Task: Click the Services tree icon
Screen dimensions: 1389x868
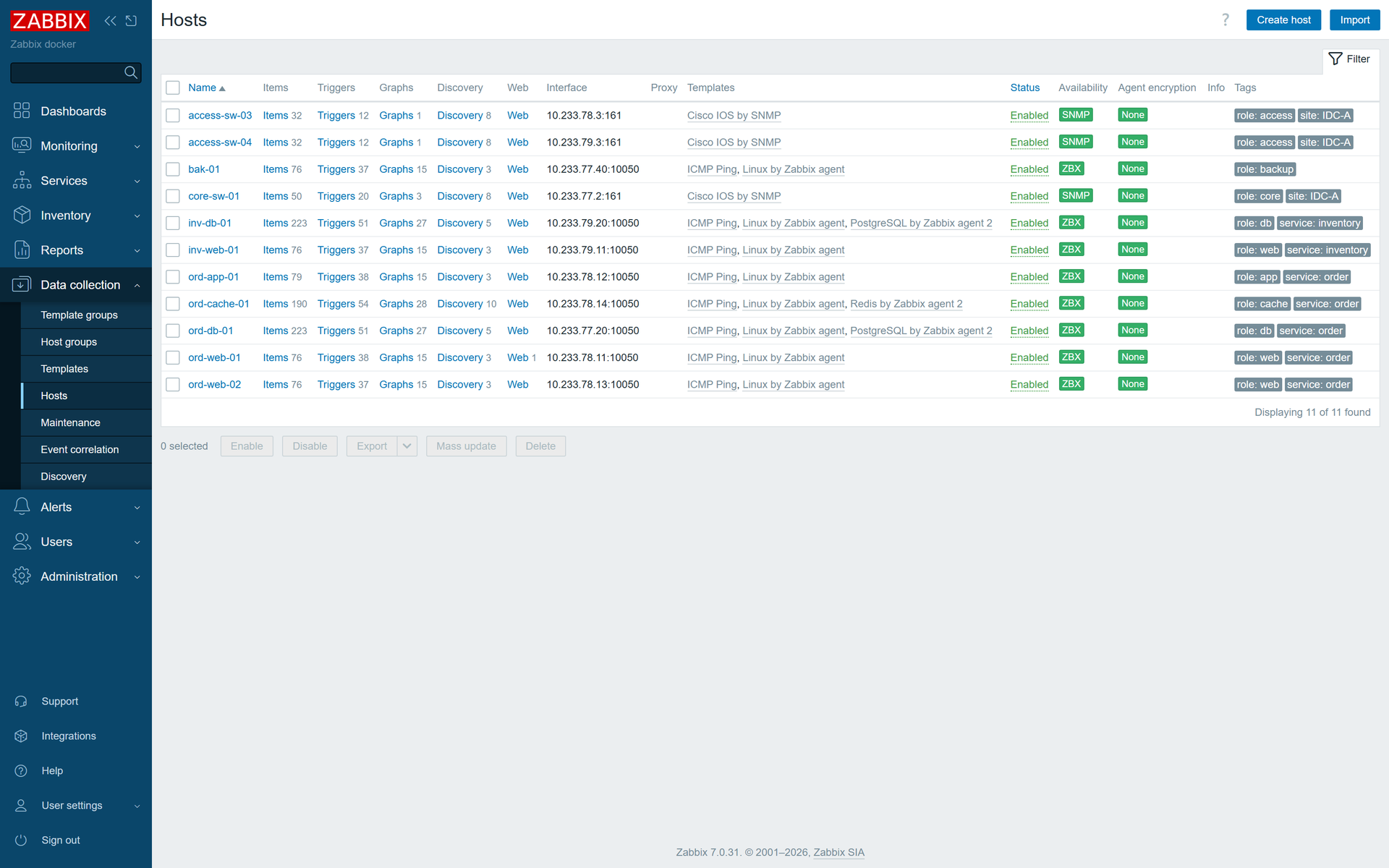Action: pyautogui.click(x=22, y=180)
